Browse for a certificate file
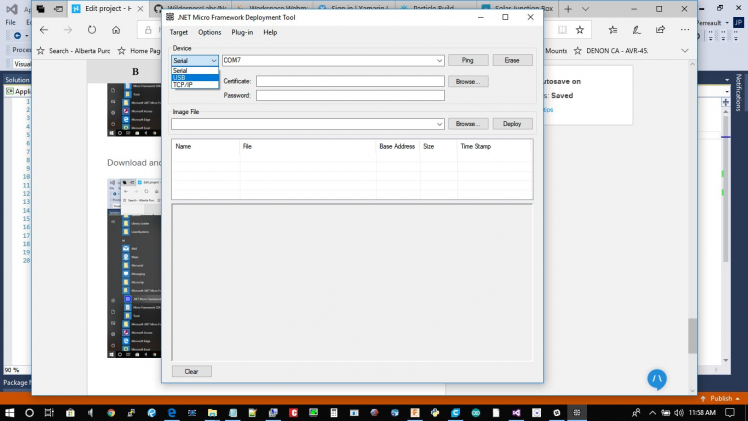 [468, 82]
